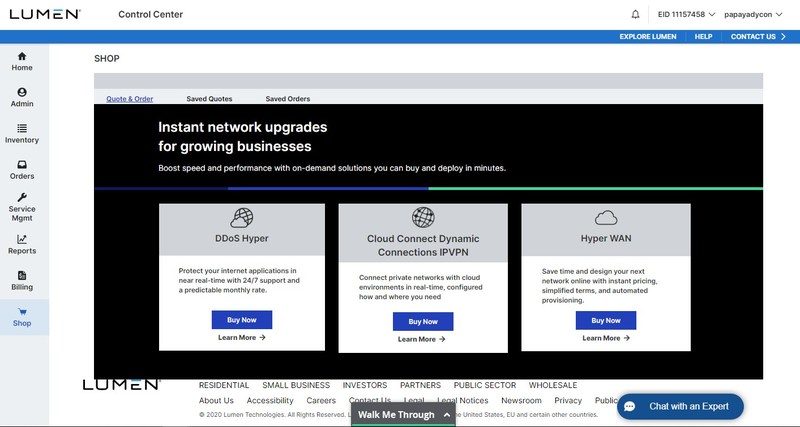Screen dimensions: 800x427
Task: Click the Lumen logo in the footer
Action: (x=121, y=385)
